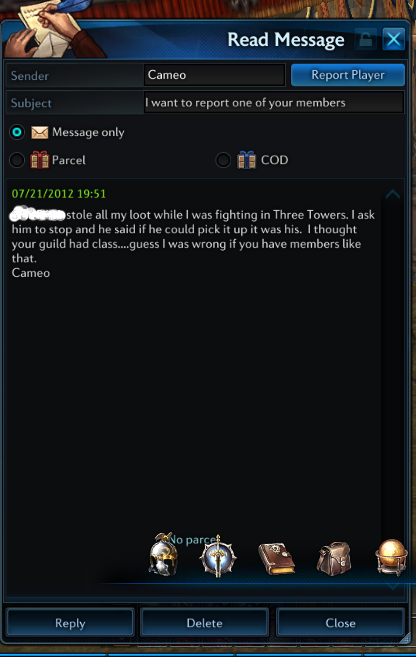Viewport: 416px width, 657px height.
Task: Select the Message only radio button
Action: pos(17,132)
